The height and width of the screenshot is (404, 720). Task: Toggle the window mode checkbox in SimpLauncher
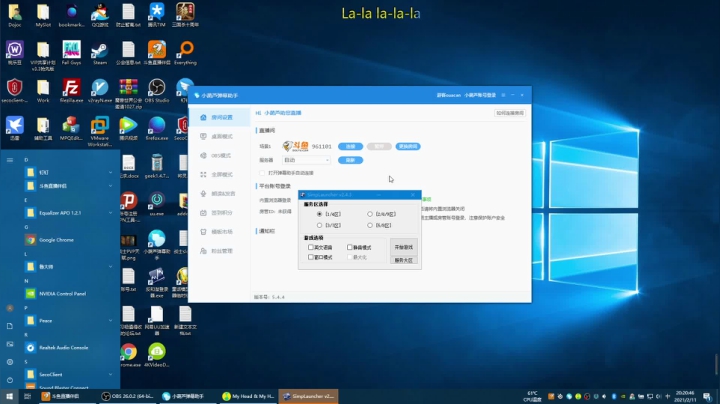click(x=311, y=257)
